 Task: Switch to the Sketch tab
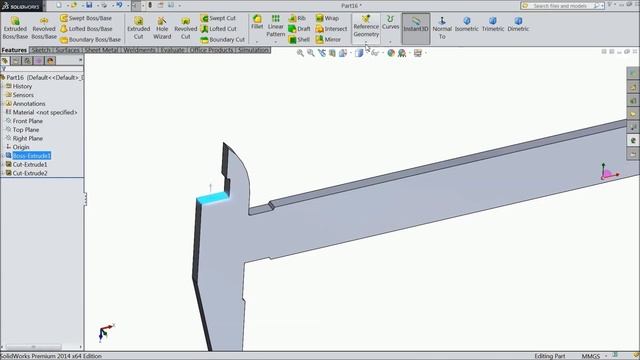pyautogui.click(x=41, y=50)
